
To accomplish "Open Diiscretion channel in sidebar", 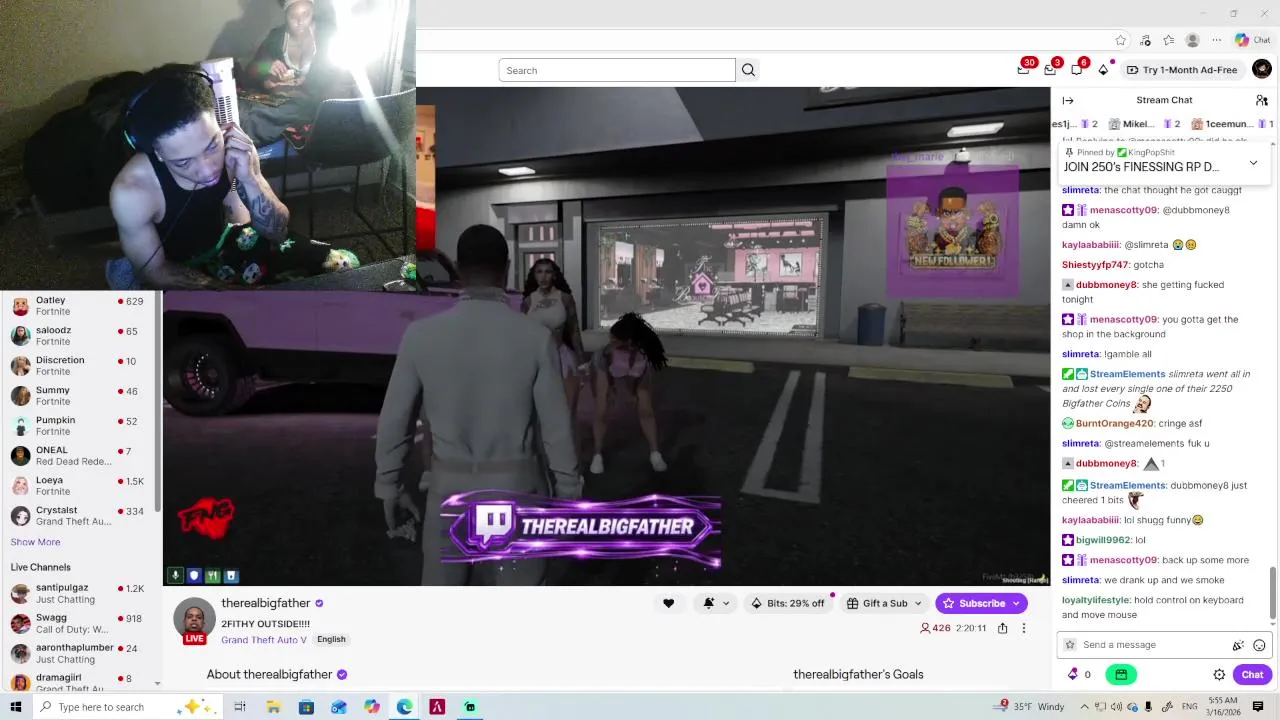I will tap(80, 366).
